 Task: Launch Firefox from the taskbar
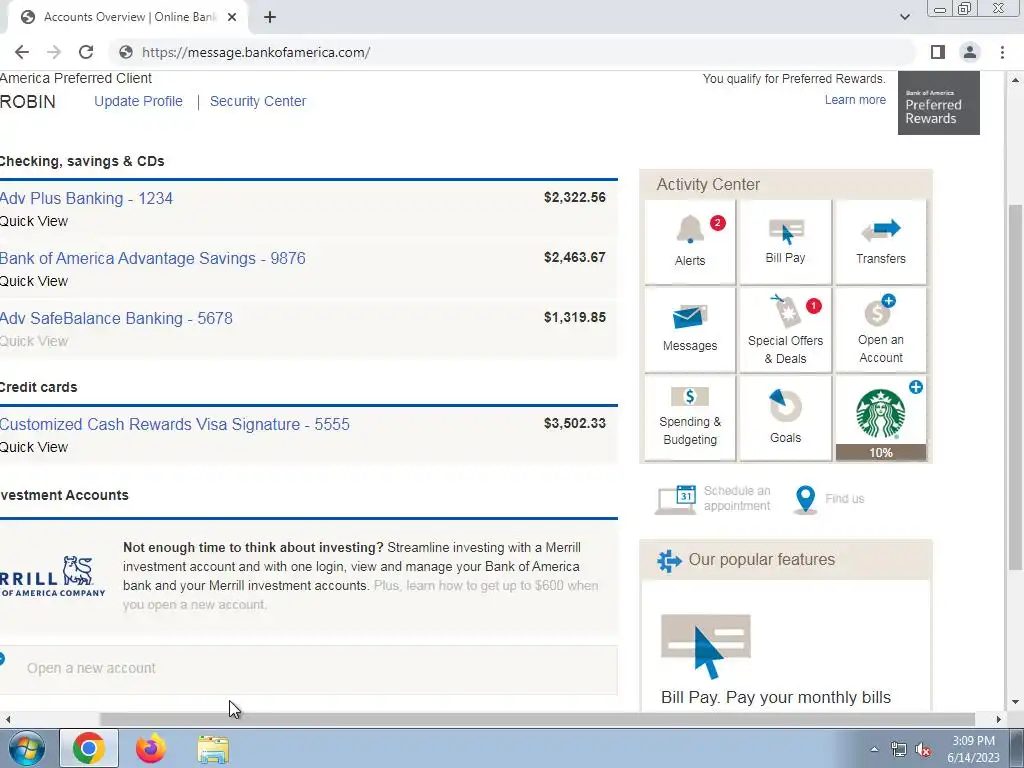point(151,748)
